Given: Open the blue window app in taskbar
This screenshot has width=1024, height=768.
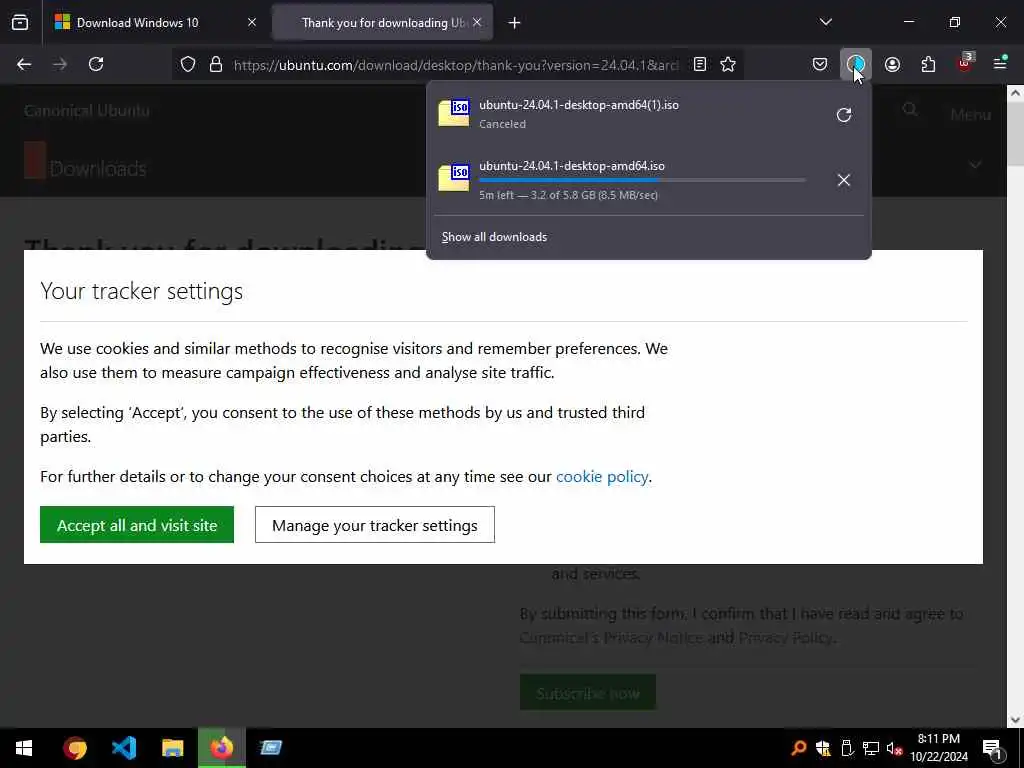Looking at the screenshot, I should click(271, 748).
